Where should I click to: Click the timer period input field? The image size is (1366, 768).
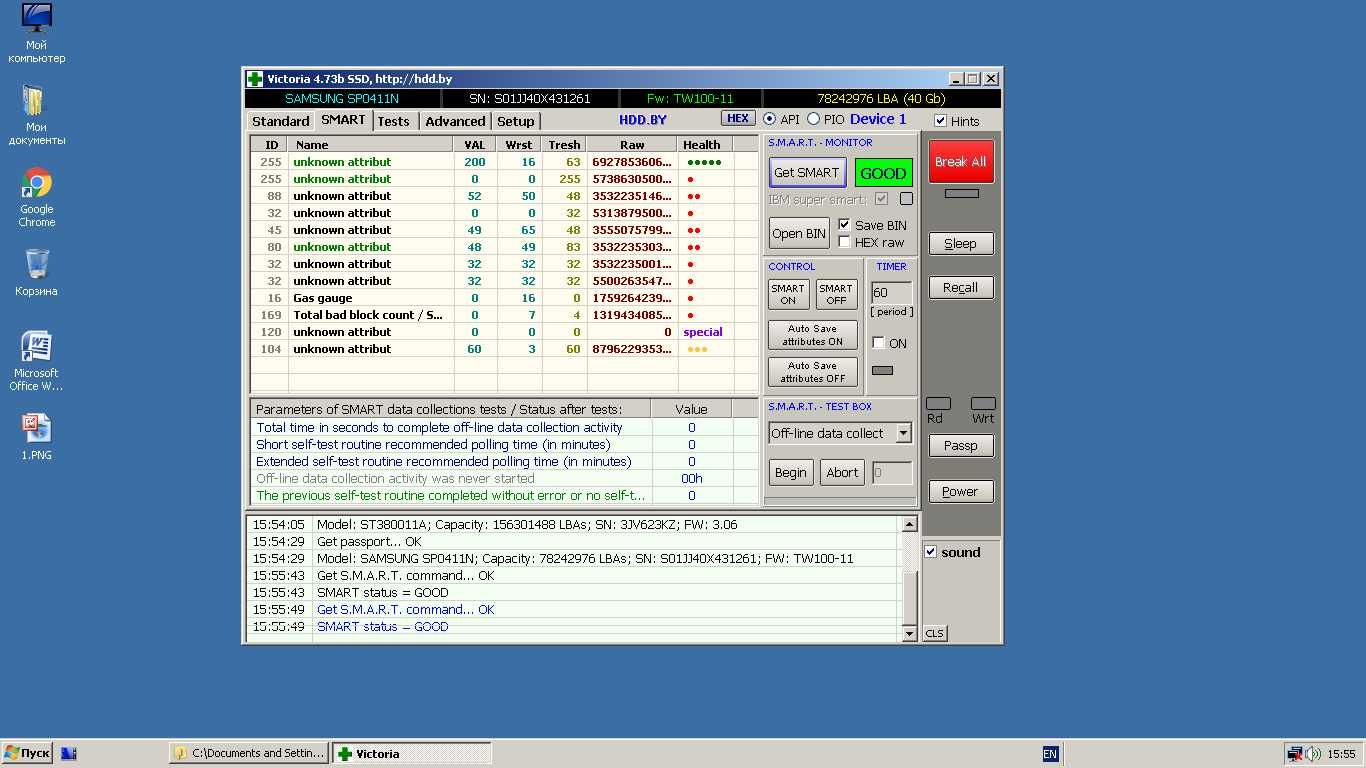tap(891, 293)
